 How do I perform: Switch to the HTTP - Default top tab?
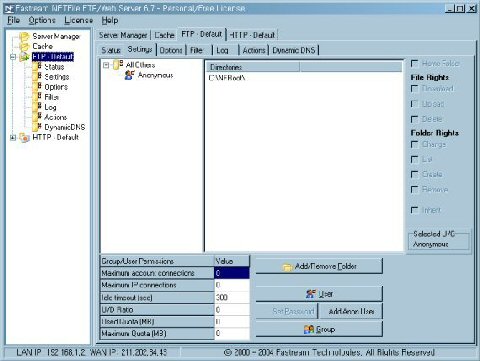click(x=252, y=35)
